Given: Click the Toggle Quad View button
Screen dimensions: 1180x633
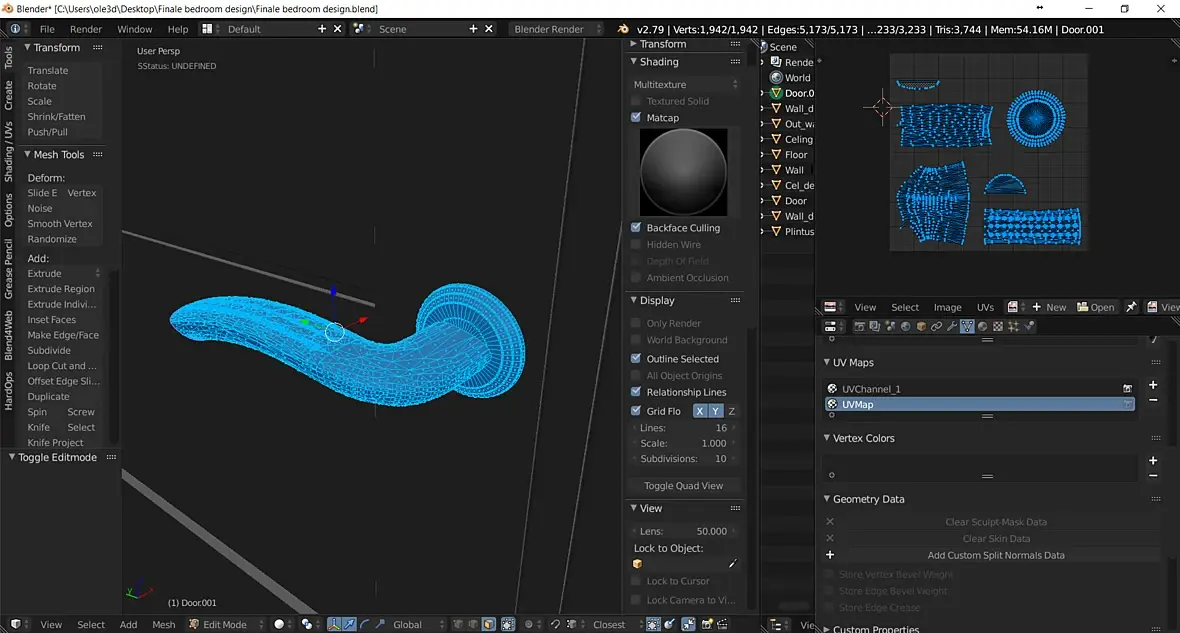Looking at the screenshot, I should pyautogui.click(x=684, y=486).
